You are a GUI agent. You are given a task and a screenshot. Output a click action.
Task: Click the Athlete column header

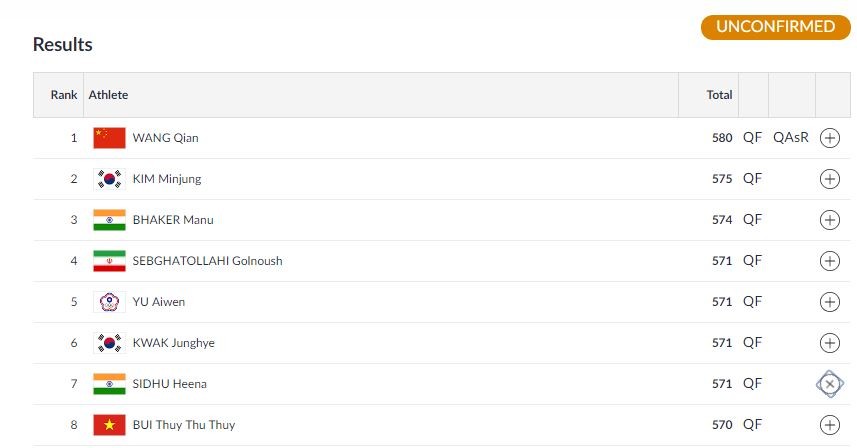(x=108, y=95)
